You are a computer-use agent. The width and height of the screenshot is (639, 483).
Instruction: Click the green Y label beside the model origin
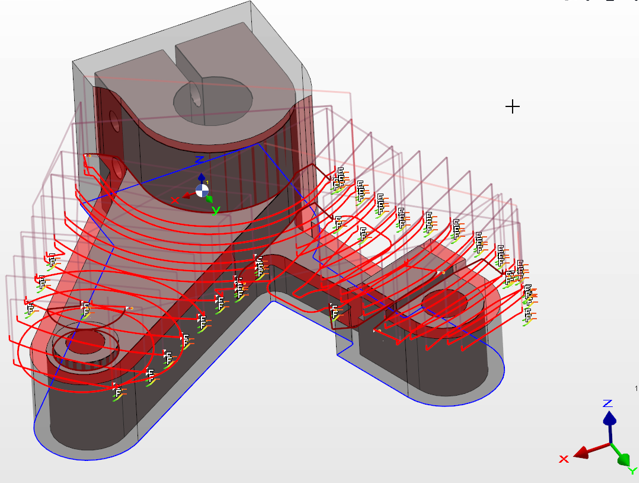(x=215, y=210)
